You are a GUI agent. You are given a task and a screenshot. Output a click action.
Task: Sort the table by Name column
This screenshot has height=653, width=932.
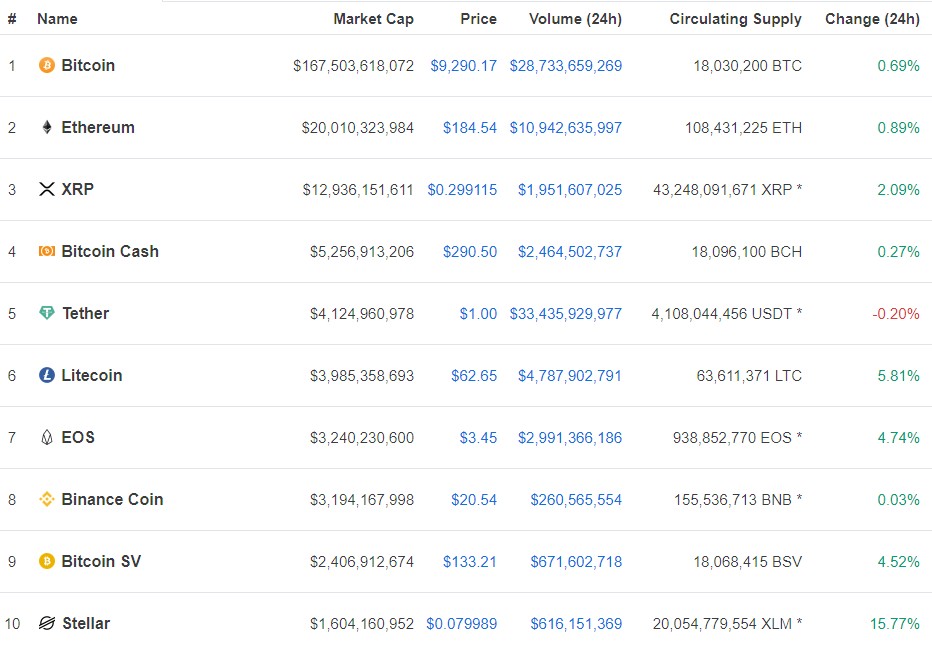click(x=57, y=19)
